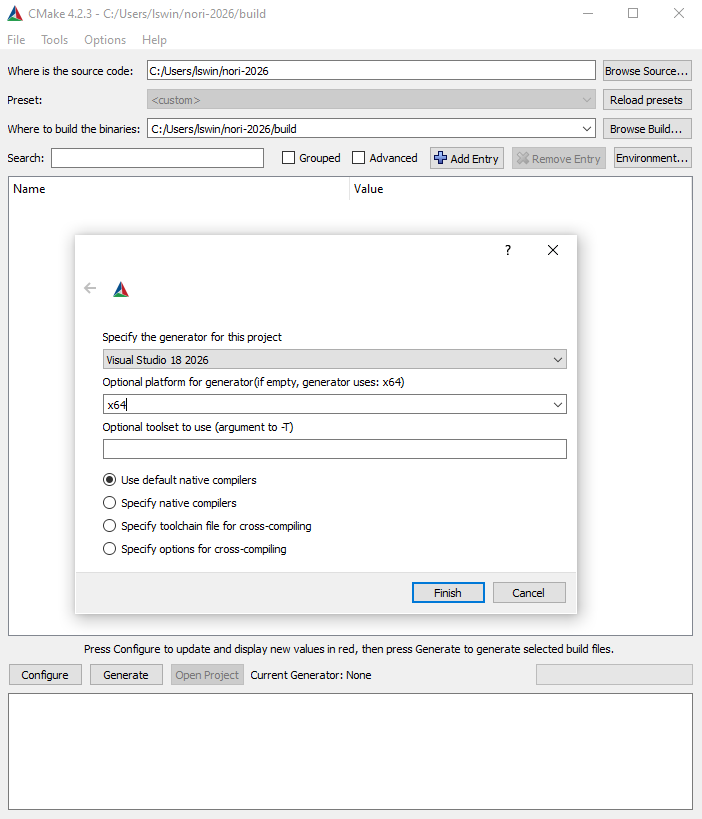Open the optional platform x64 dropdown
Viewport: 702px width, 819px height.
[557, 404]
